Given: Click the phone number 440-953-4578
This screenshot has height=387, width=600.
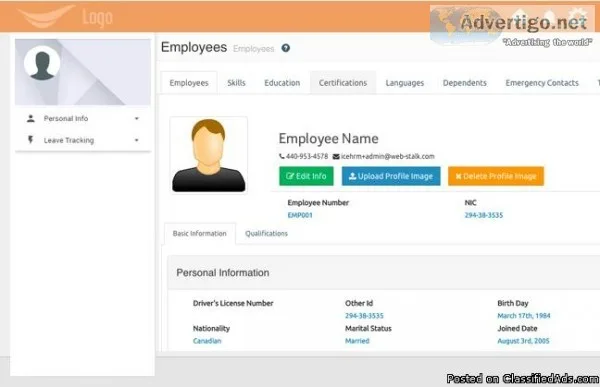Looking at the screenshot, I should (x=307, y=156).
